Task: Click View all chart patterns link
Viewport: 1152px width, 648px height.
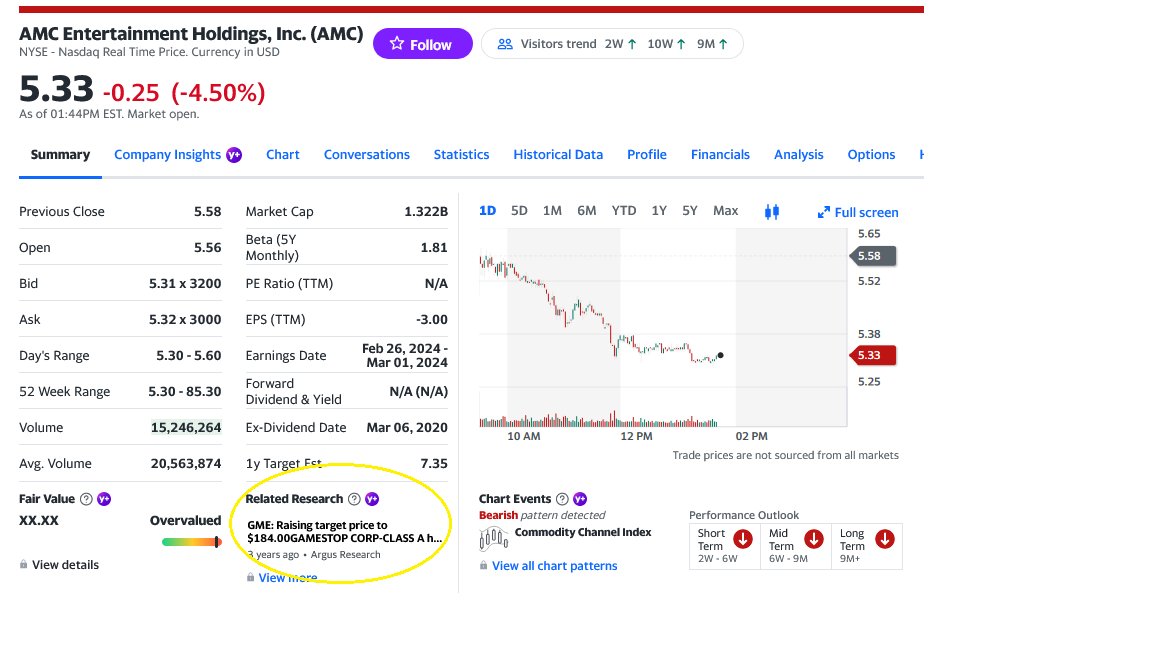Action: click(x=555, y=565)
